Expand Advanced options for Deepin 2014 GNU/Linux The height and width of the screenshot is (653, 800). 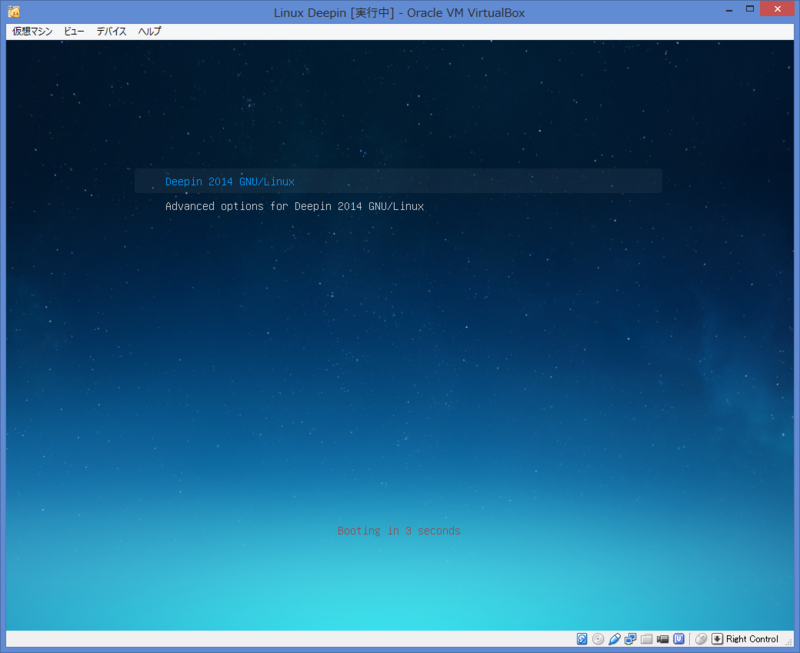click(x=295, y=206)
